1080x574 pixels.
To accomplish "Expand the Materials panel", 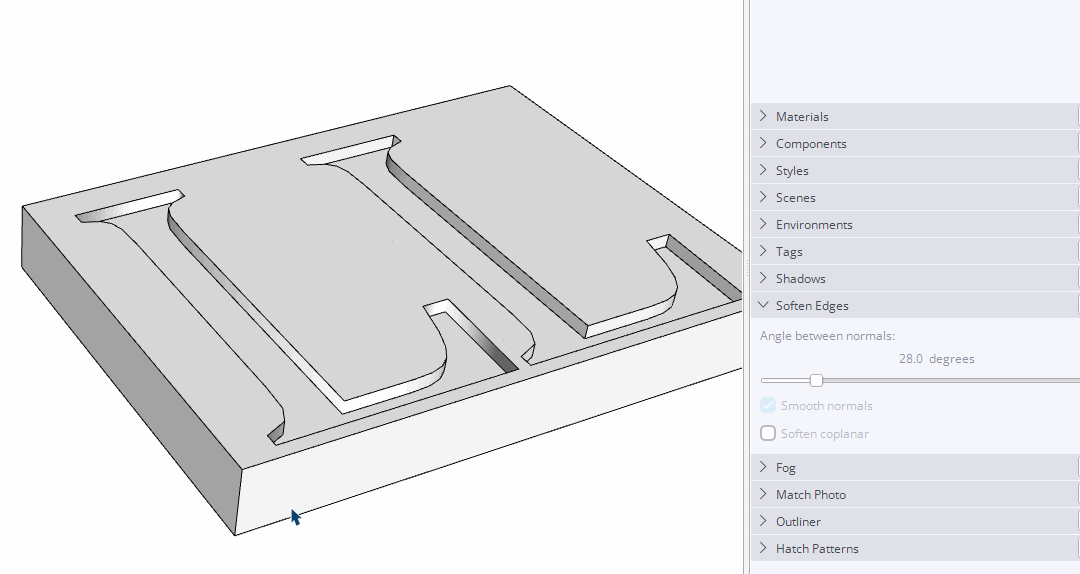I will tap(915, 116).
